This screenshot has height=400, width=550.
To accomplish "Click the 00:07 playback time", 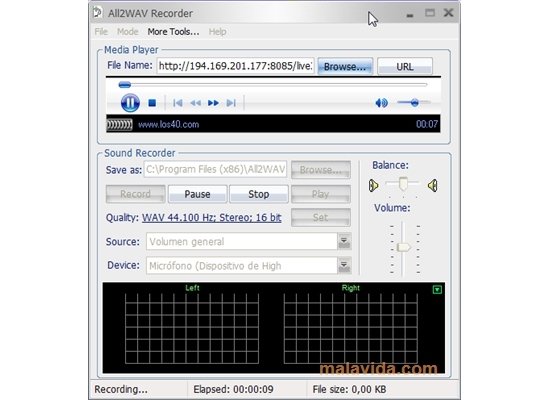I will point(427,124).
